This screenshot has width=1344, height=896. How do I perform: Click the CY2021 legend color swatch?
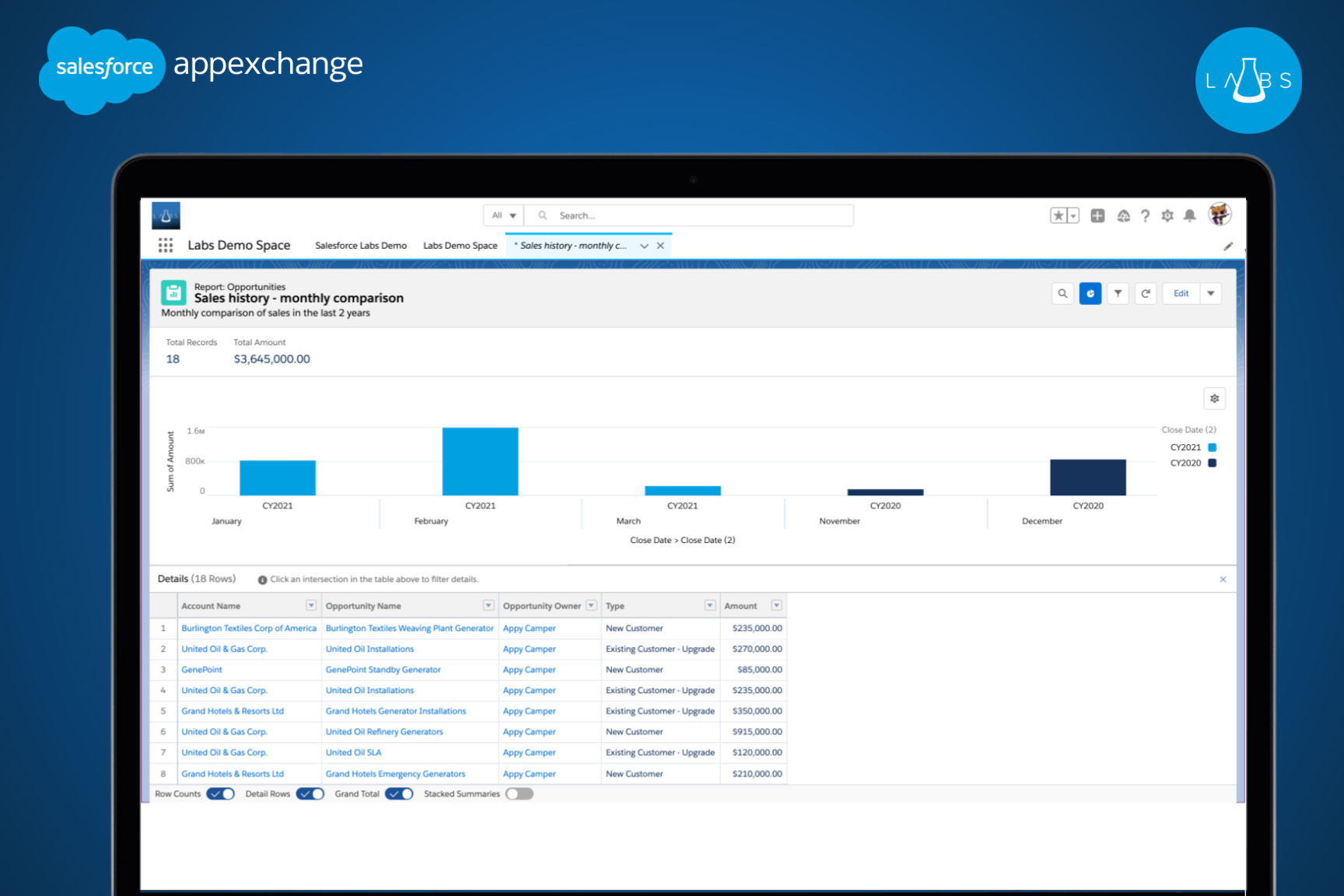[1212, 447]
